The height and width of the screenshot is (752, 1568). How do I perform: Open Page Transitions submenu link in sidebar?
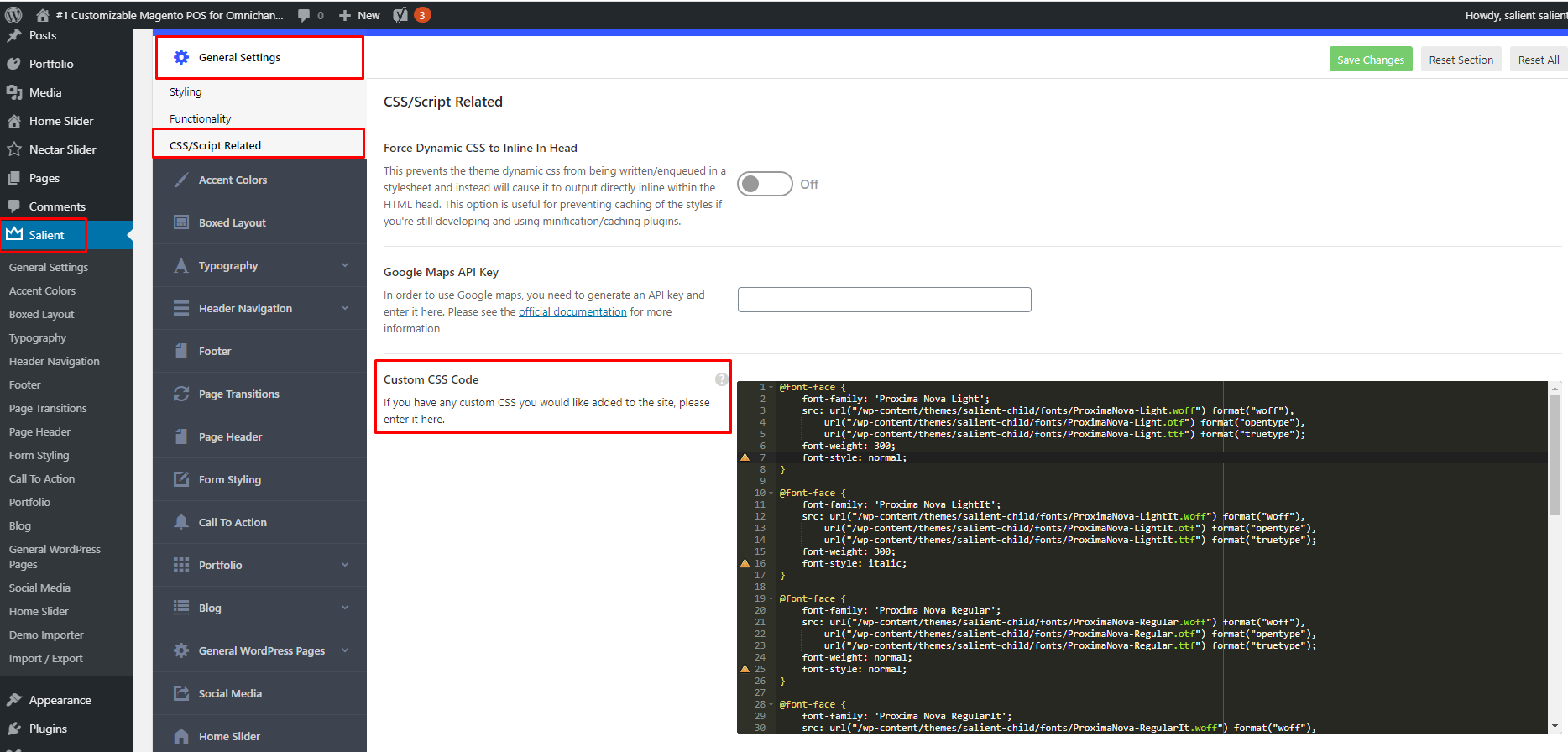point(48,408)
